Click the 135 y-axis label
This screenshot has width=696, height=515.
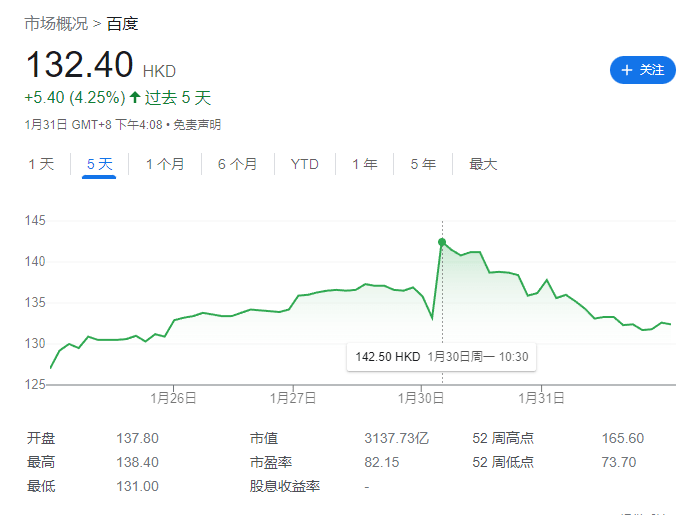click(35, 303)
